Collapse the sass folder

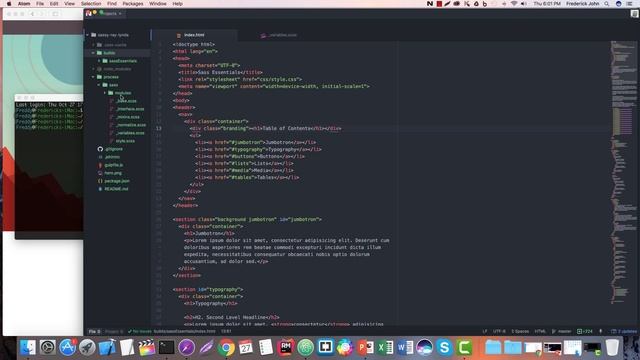click(99, 85)
